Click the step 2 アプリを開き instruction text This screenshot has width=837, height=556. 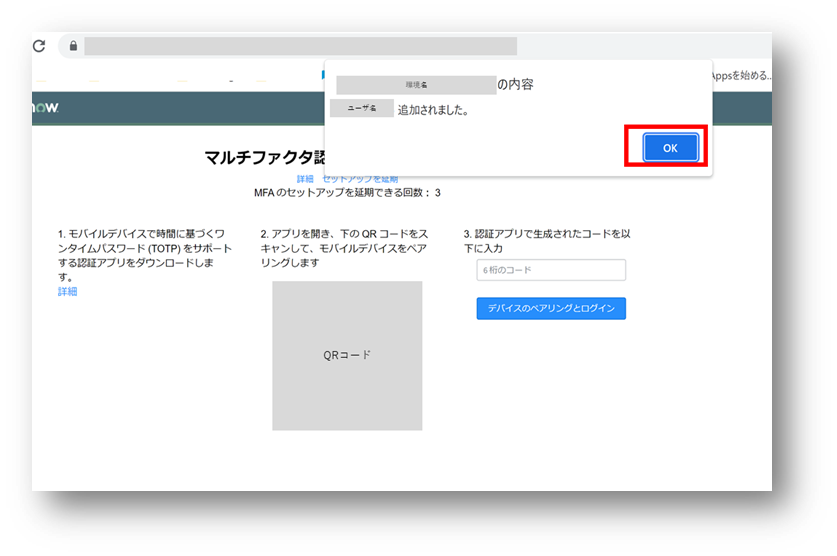point(344,248)
